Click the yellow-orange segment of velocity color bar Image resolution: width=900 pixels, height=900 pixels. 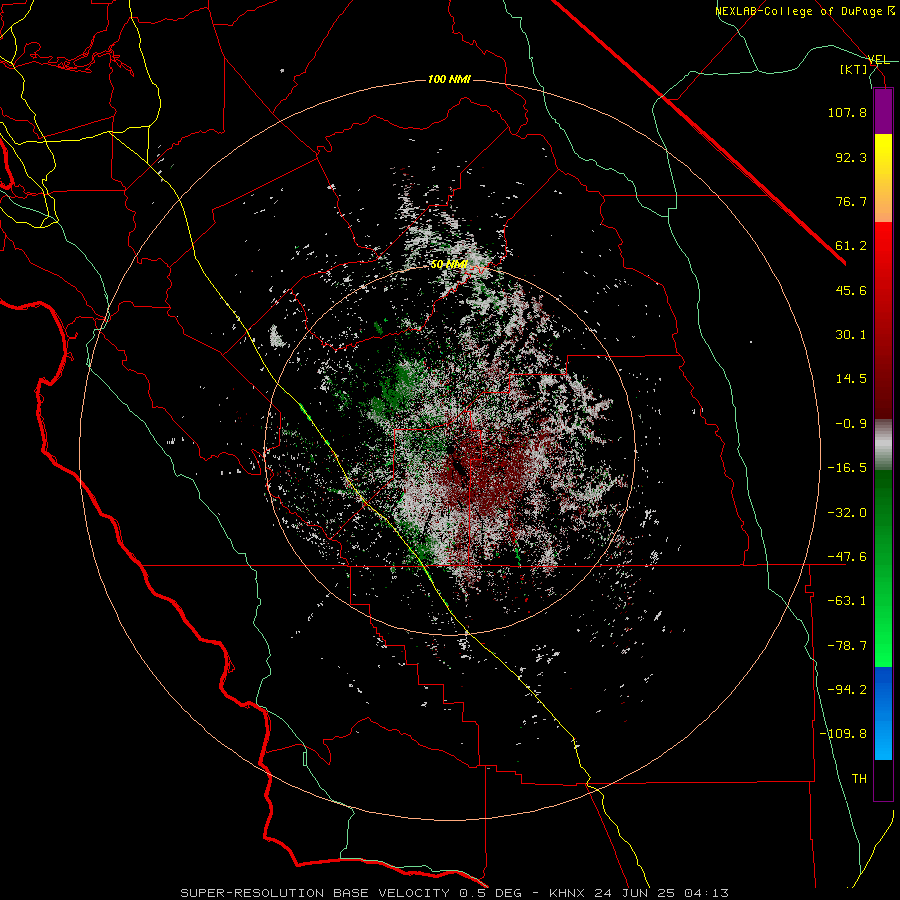tap(883, 178)
